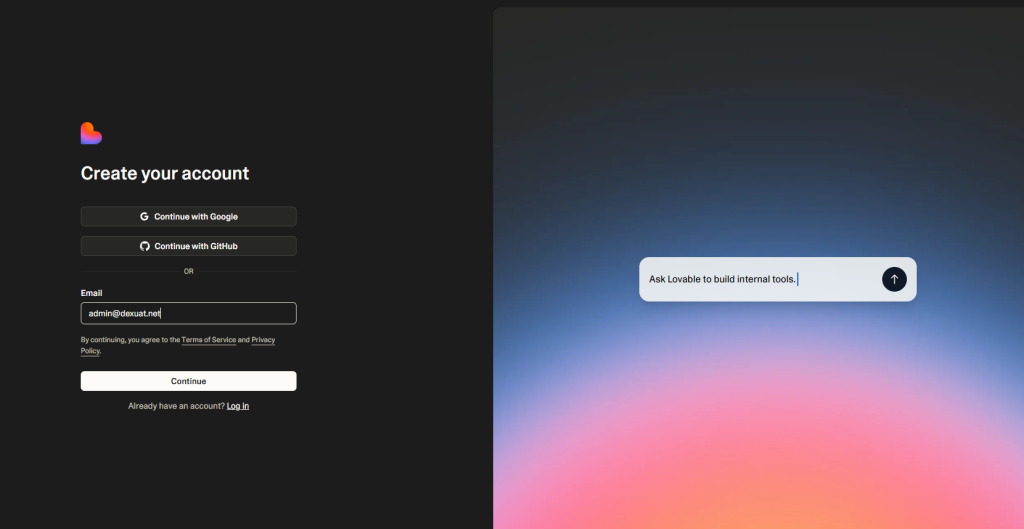Click the GitHub octocat icon
Screen dimensions: 1024x529
coord(144,246)
